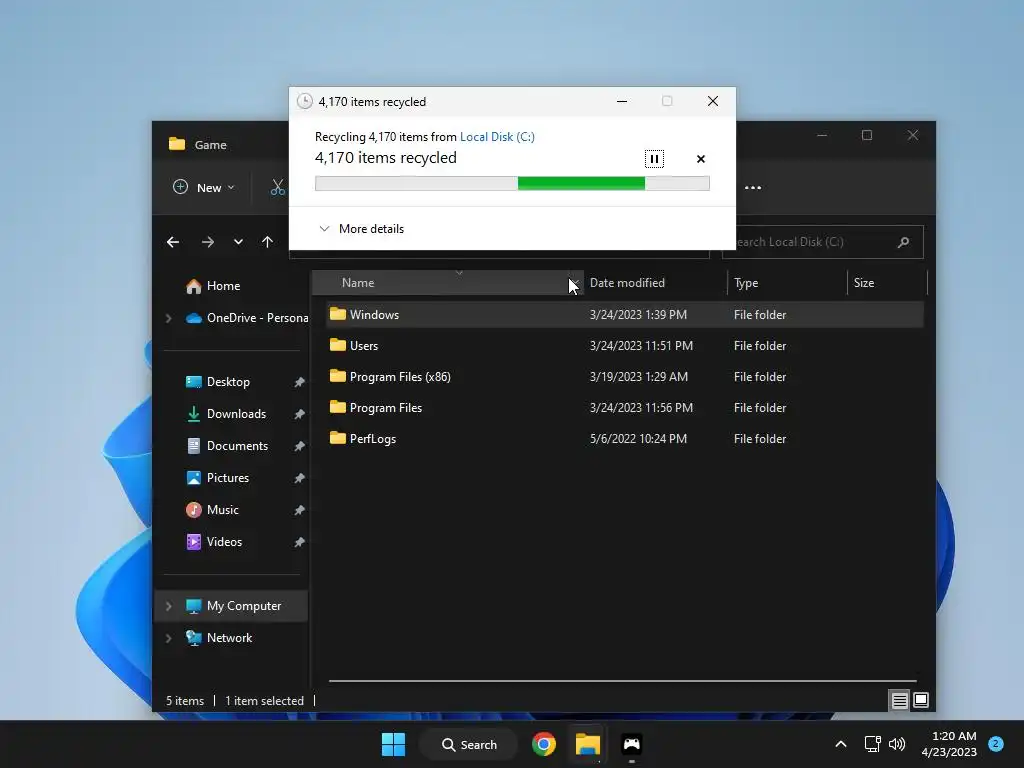The width and height of the screenshot is (1024, 768).
Task: Open the clock showing 1:20 AM
Action: click(x=949, y=744)
